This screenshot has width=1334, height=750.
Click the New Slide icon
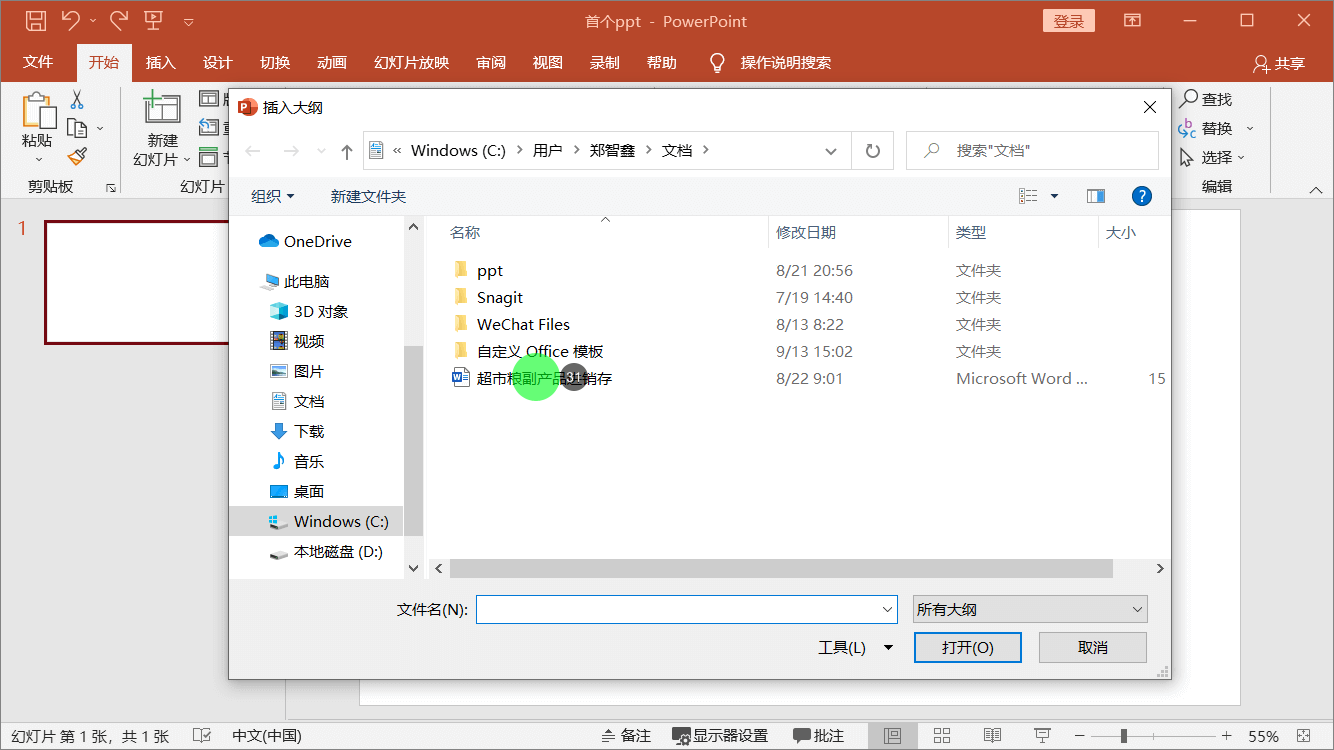pos(162,108)
